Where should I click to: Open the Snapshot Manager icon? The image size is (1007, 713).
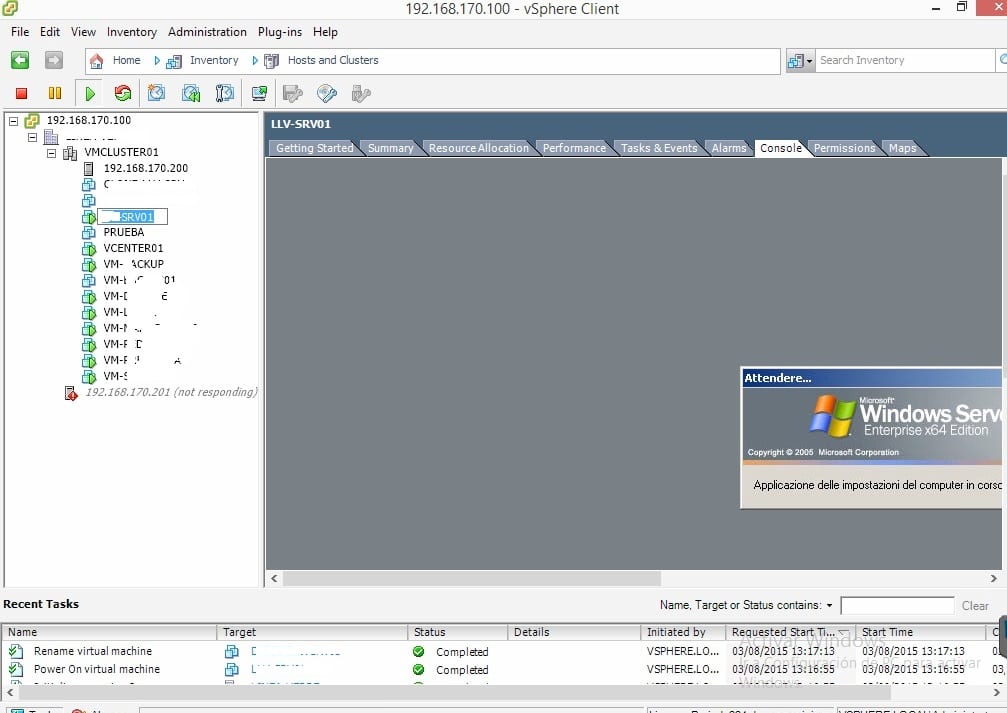(225, 93)
